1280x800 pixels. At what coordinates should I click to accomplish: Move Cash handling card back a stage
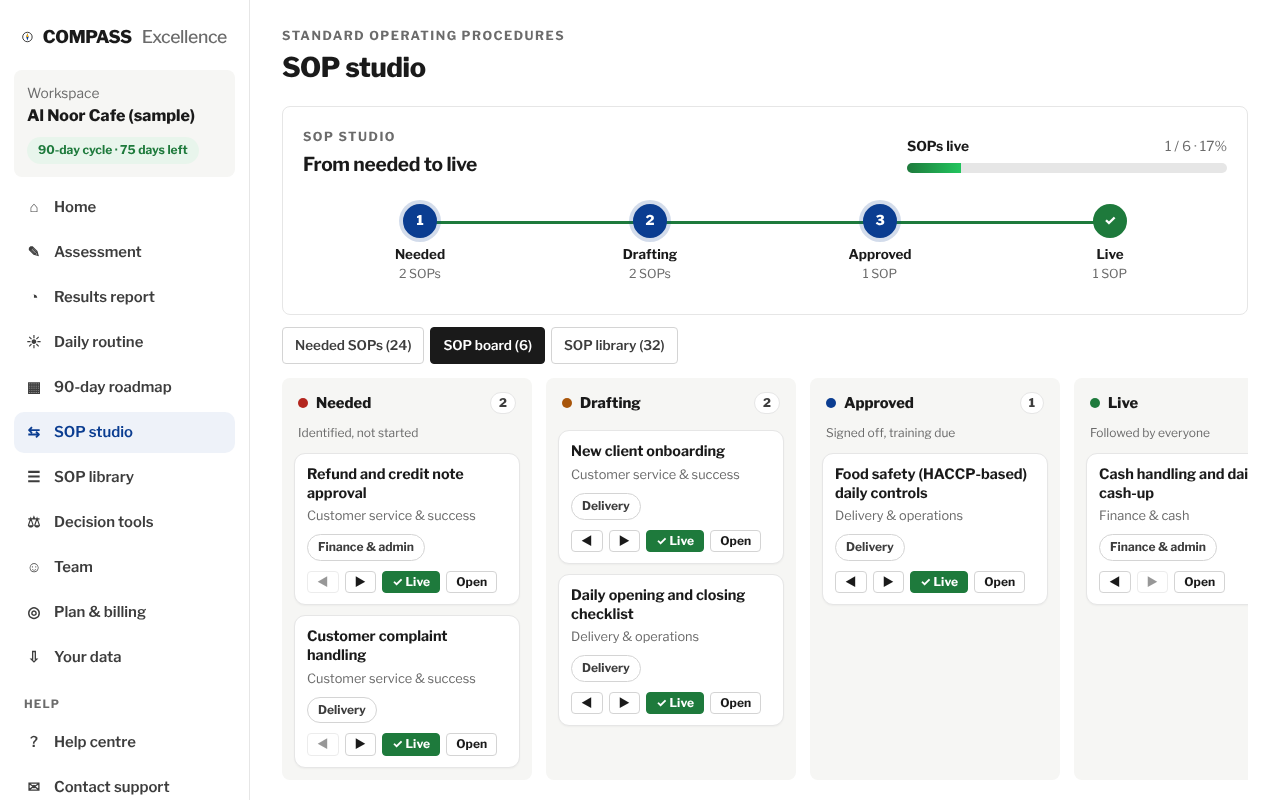click(x=1114, y=582)
